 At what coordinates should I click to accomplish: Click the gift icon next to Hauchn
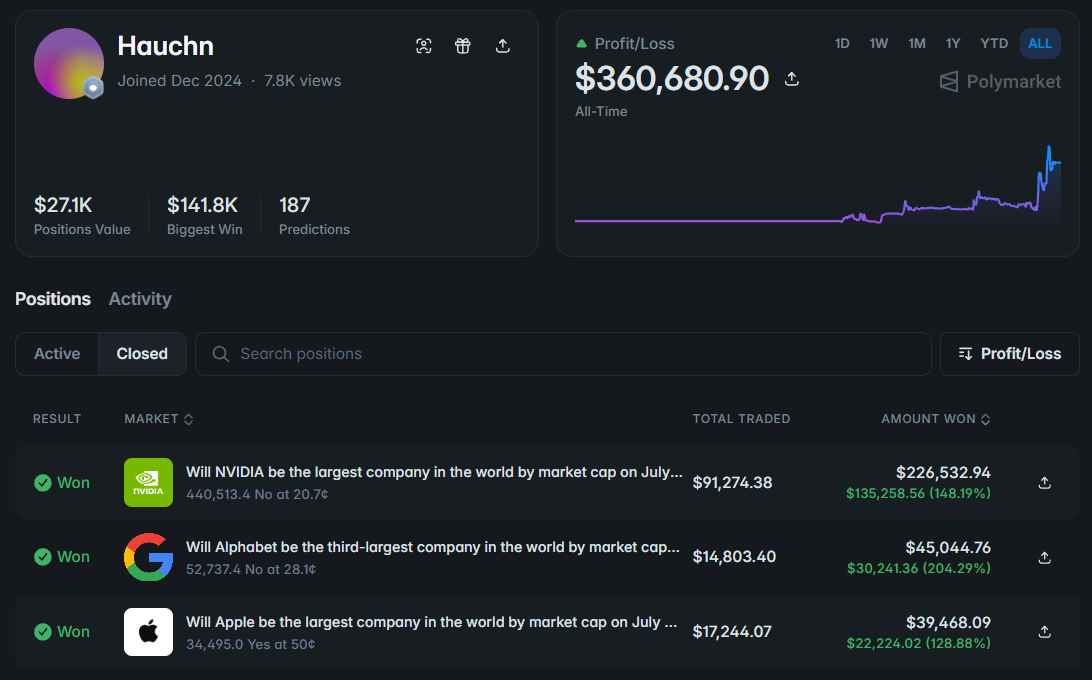(463, 46)
